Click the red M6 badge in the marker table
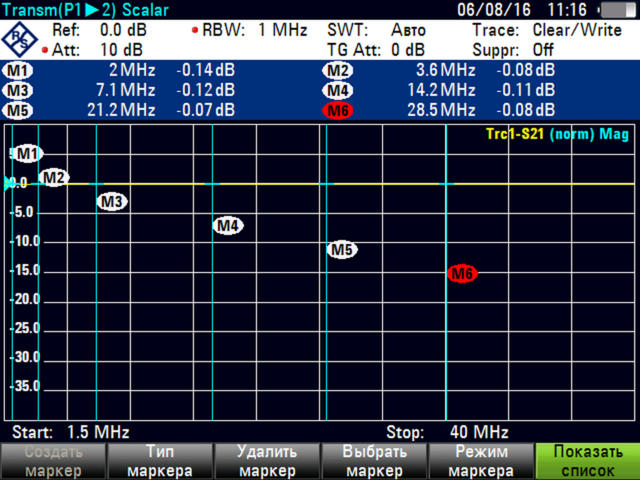This screenshot has height=480, width=640. [338, 110]
